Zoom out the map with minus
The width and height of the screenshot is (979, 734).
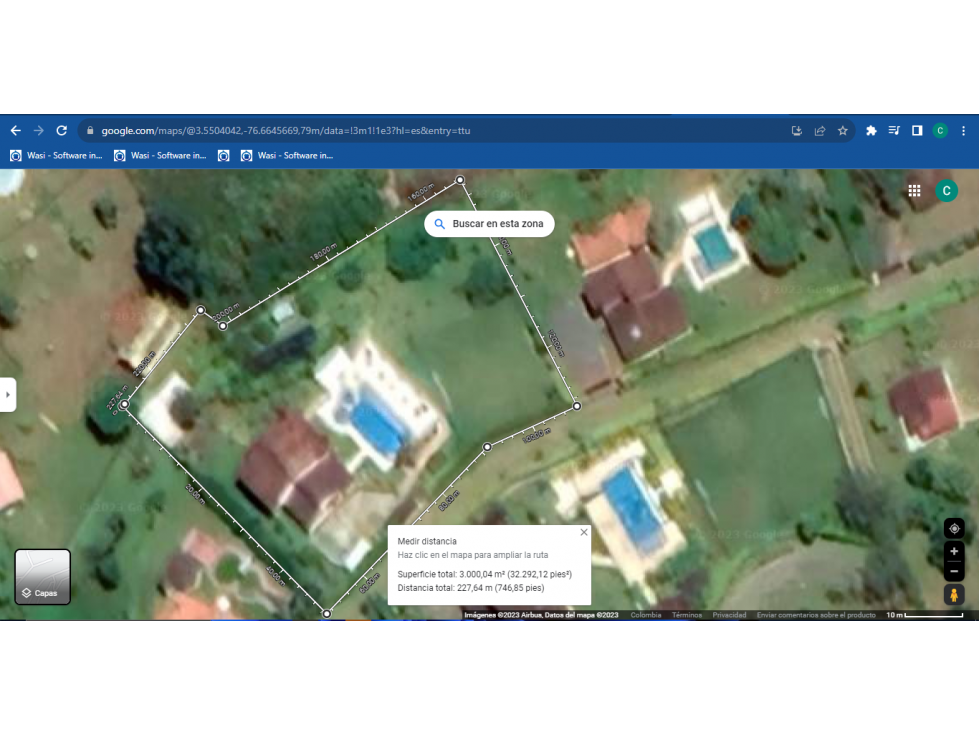954,571
